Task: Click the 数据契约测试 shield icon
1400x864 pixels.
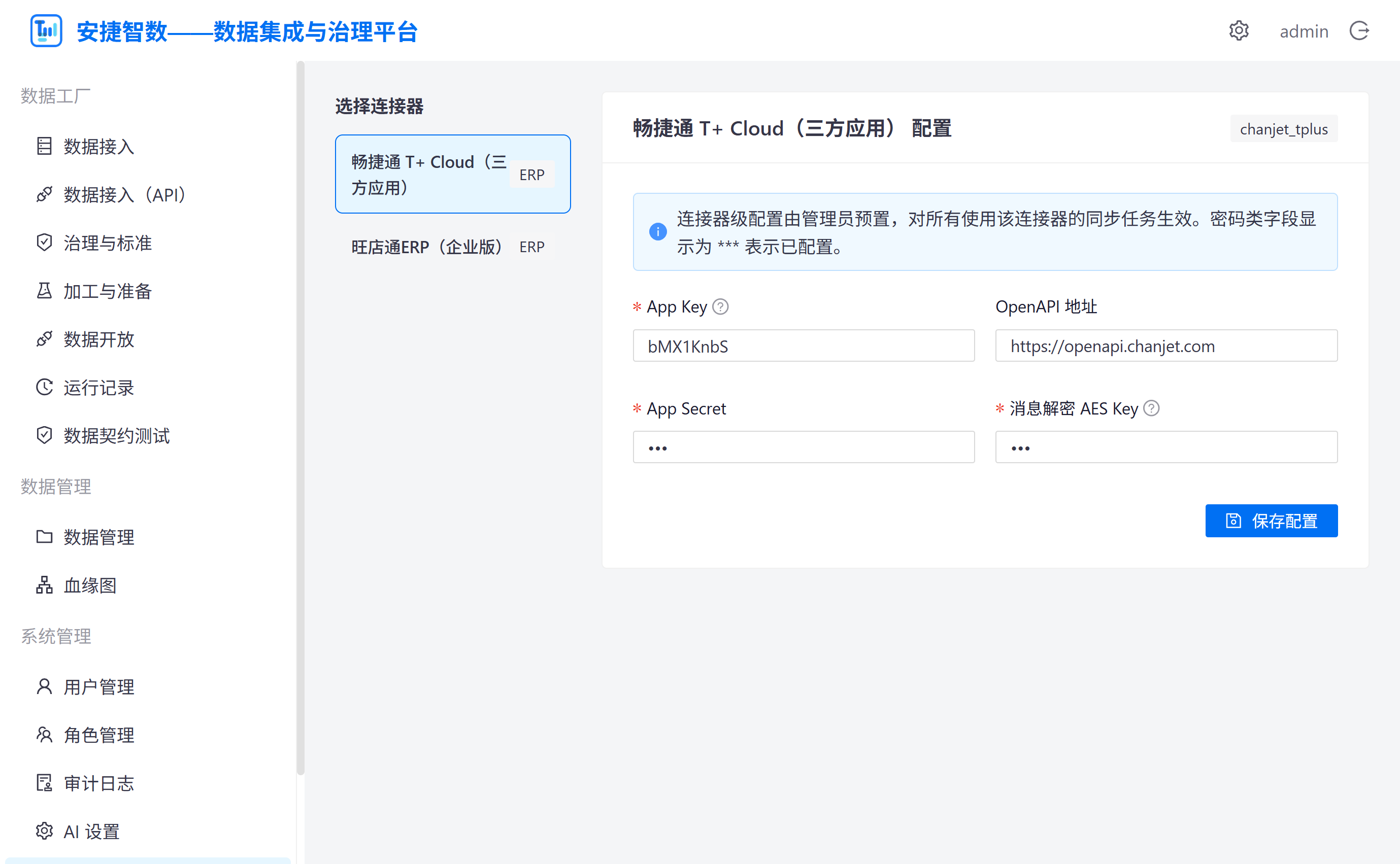Action: [44, 435]
